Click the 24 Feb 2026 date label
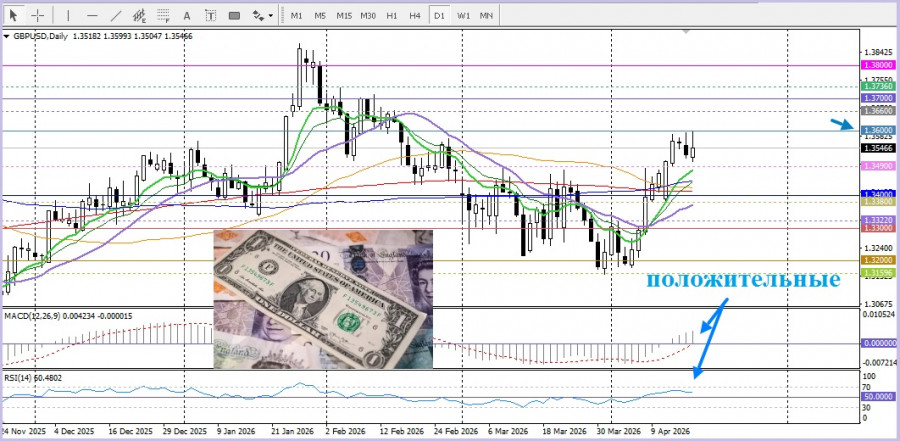The height and width of the screenshot is (441, 900). point(457,430)
